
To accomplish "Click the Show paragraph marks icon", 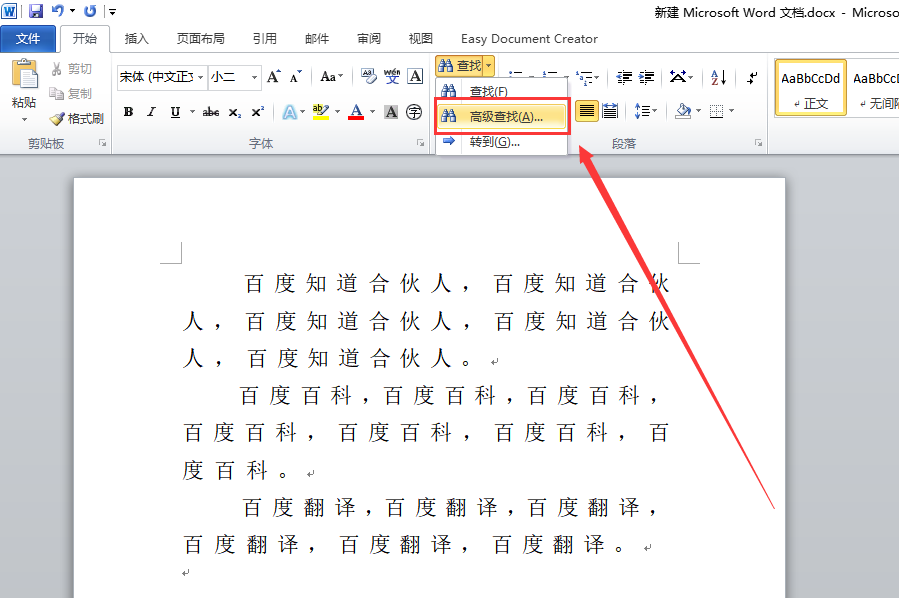I will 752,77.
